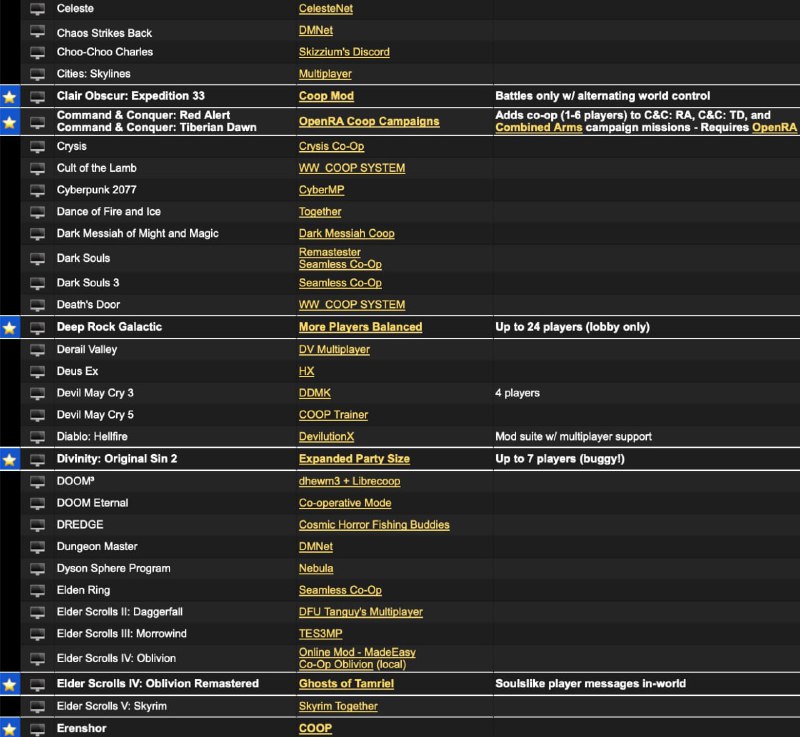Image resolution: width=800 pixels, height=737 pixels.
Task: Click the star next to Oblivion Remastered
Action: coord(9,684)
